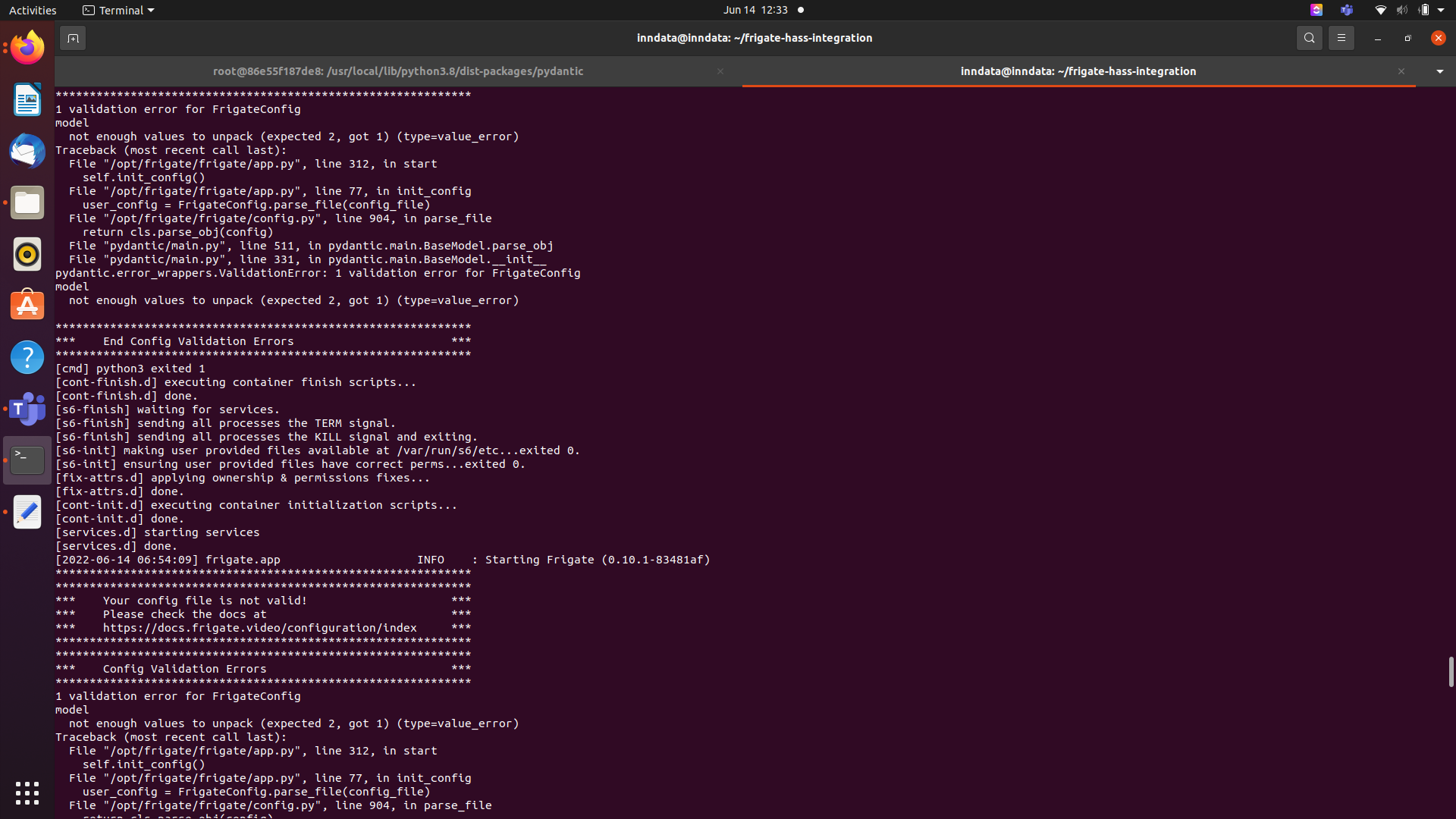Open the Help application
The height and width of the screenshot is (819, 1456).
click(27, 356)
